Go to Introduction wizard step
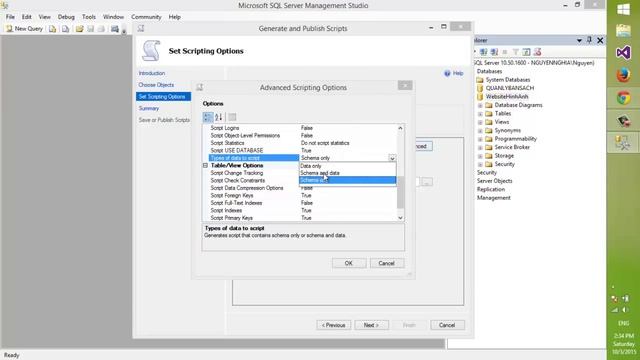Image resolution: width=640 pixels, height=360 pixels. [152, 73]
